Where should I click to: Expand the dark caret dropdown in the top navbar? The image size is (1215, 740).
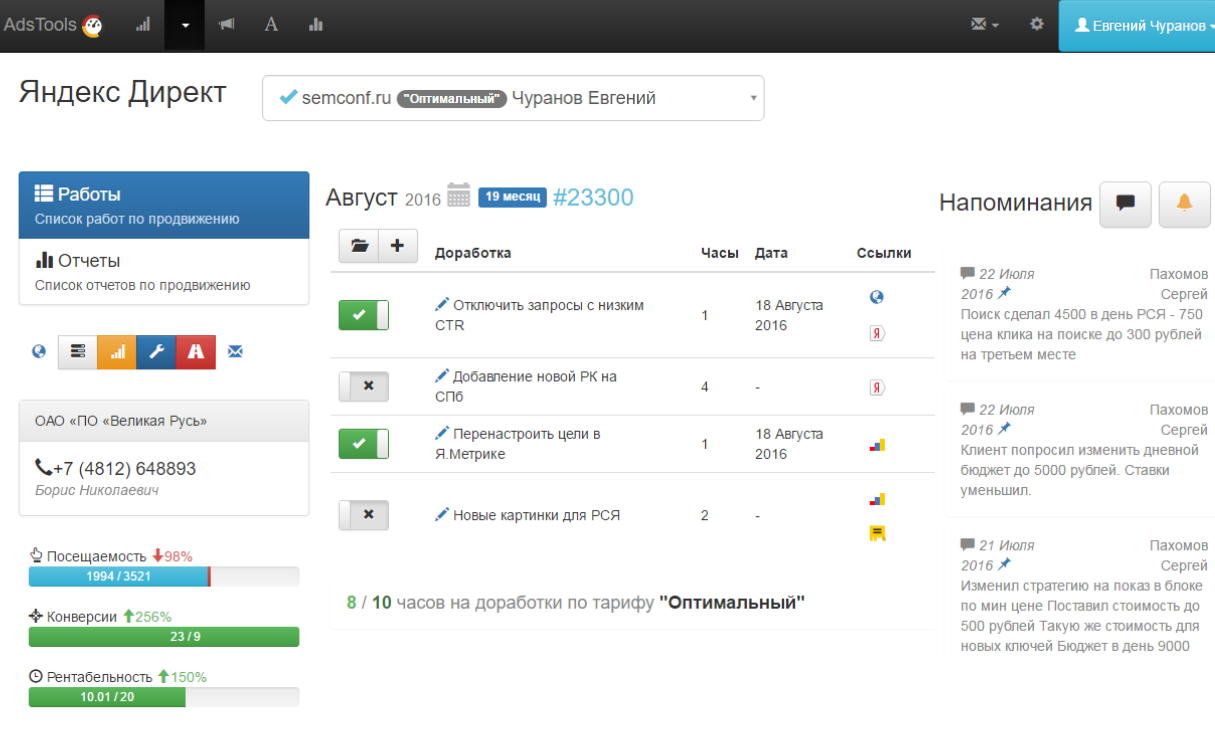point(185,25)
